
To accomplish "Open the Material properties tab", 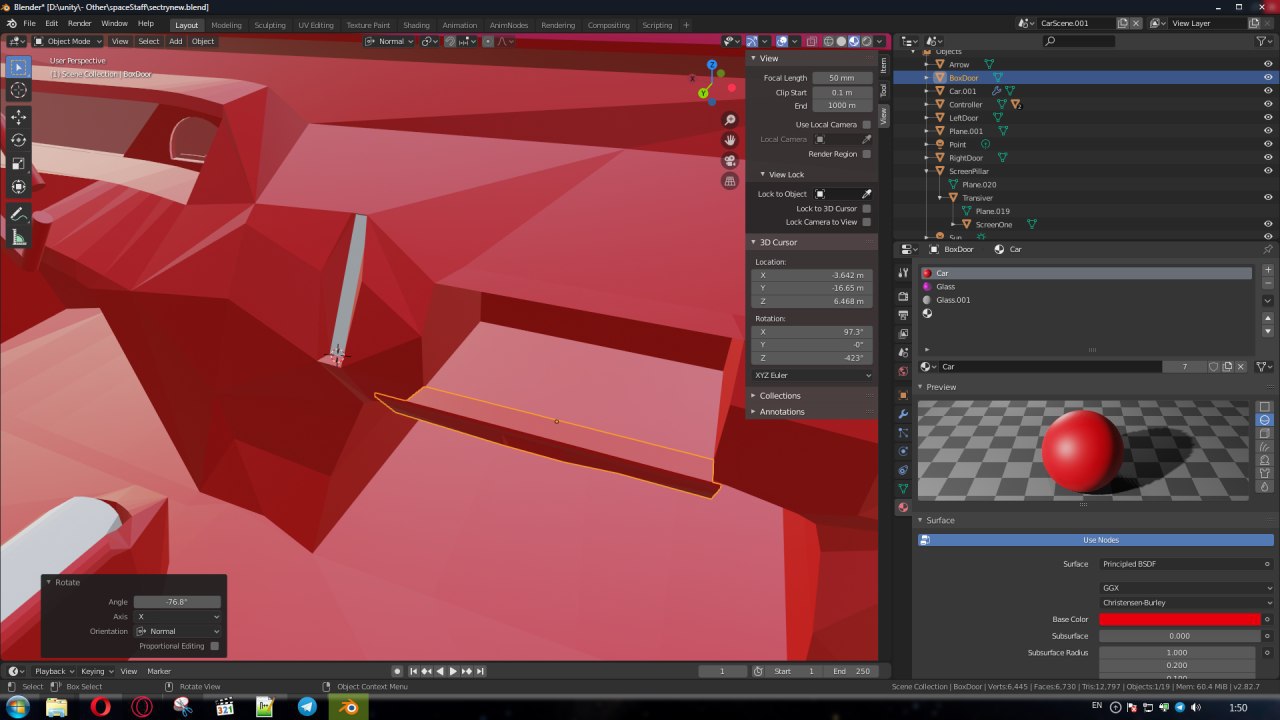I will [x=903, y=507].
